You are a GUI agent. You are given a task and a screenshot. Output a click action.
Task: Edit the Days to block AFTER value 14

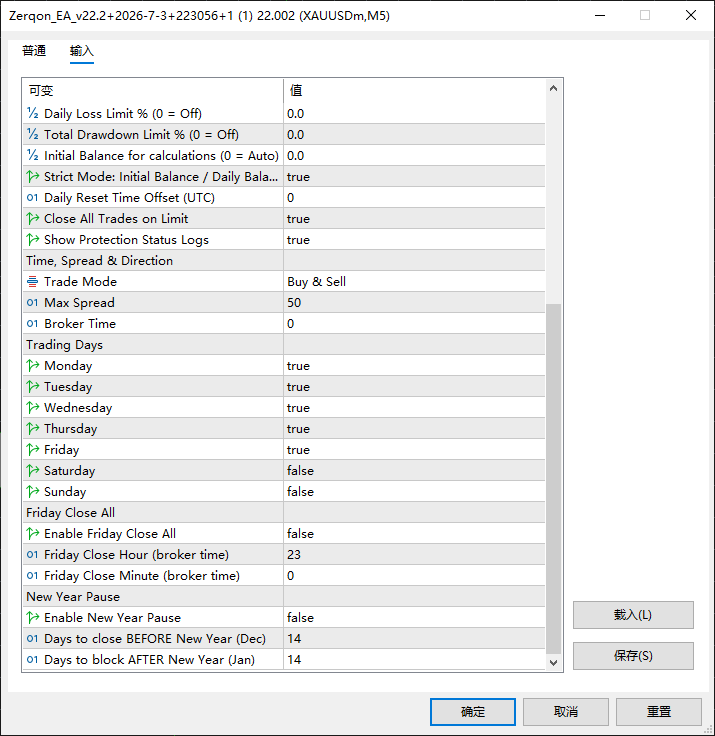tap(414, 659)
